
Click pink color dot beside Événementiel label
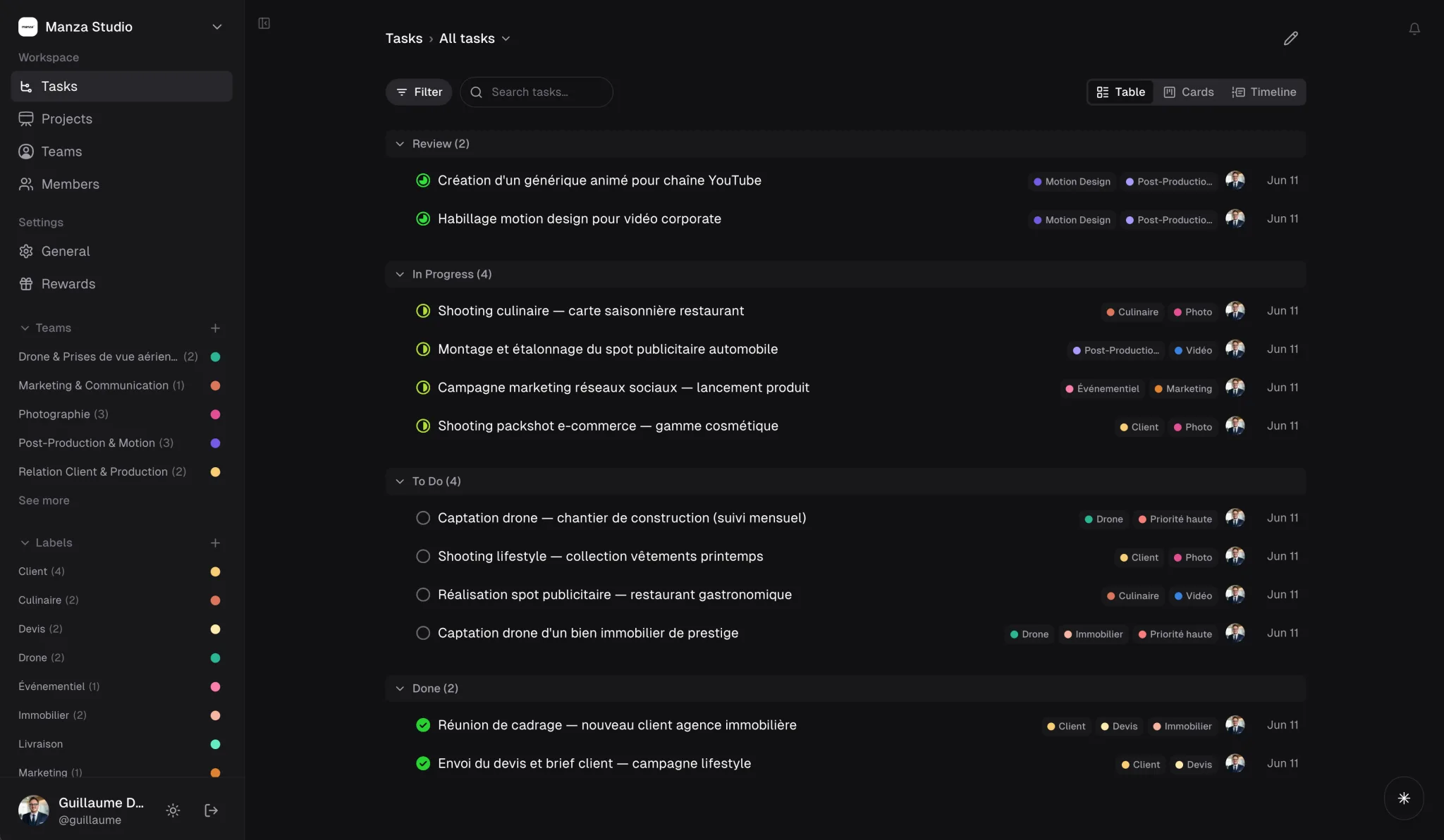(216, 686)
